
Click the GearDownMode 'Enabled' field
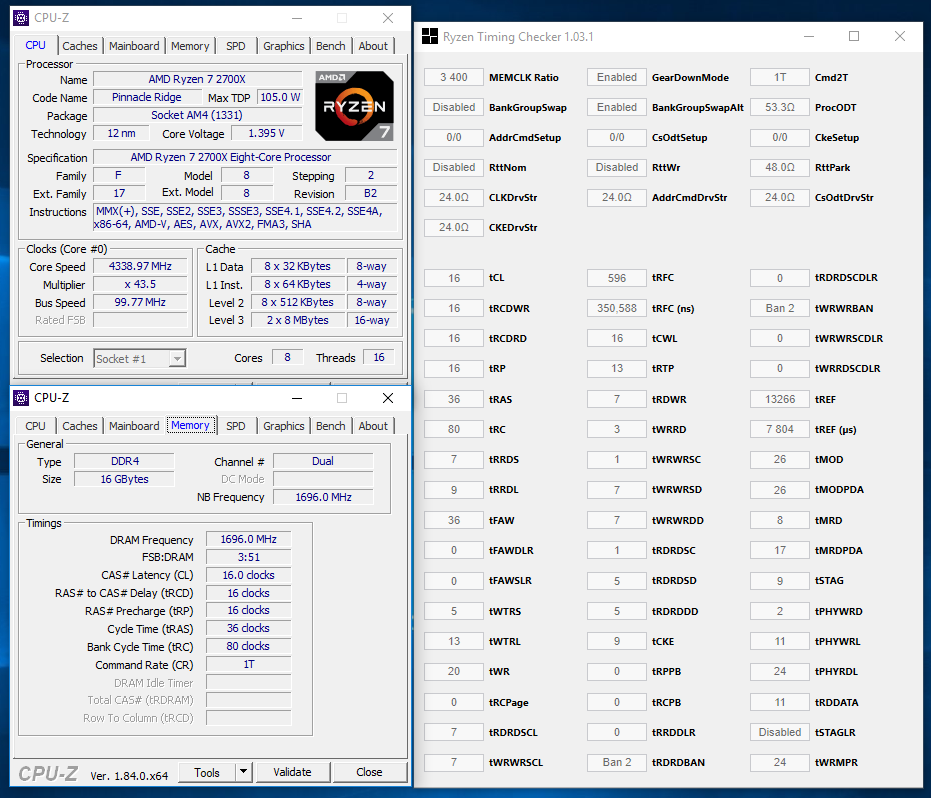click(x=617, y=77)
